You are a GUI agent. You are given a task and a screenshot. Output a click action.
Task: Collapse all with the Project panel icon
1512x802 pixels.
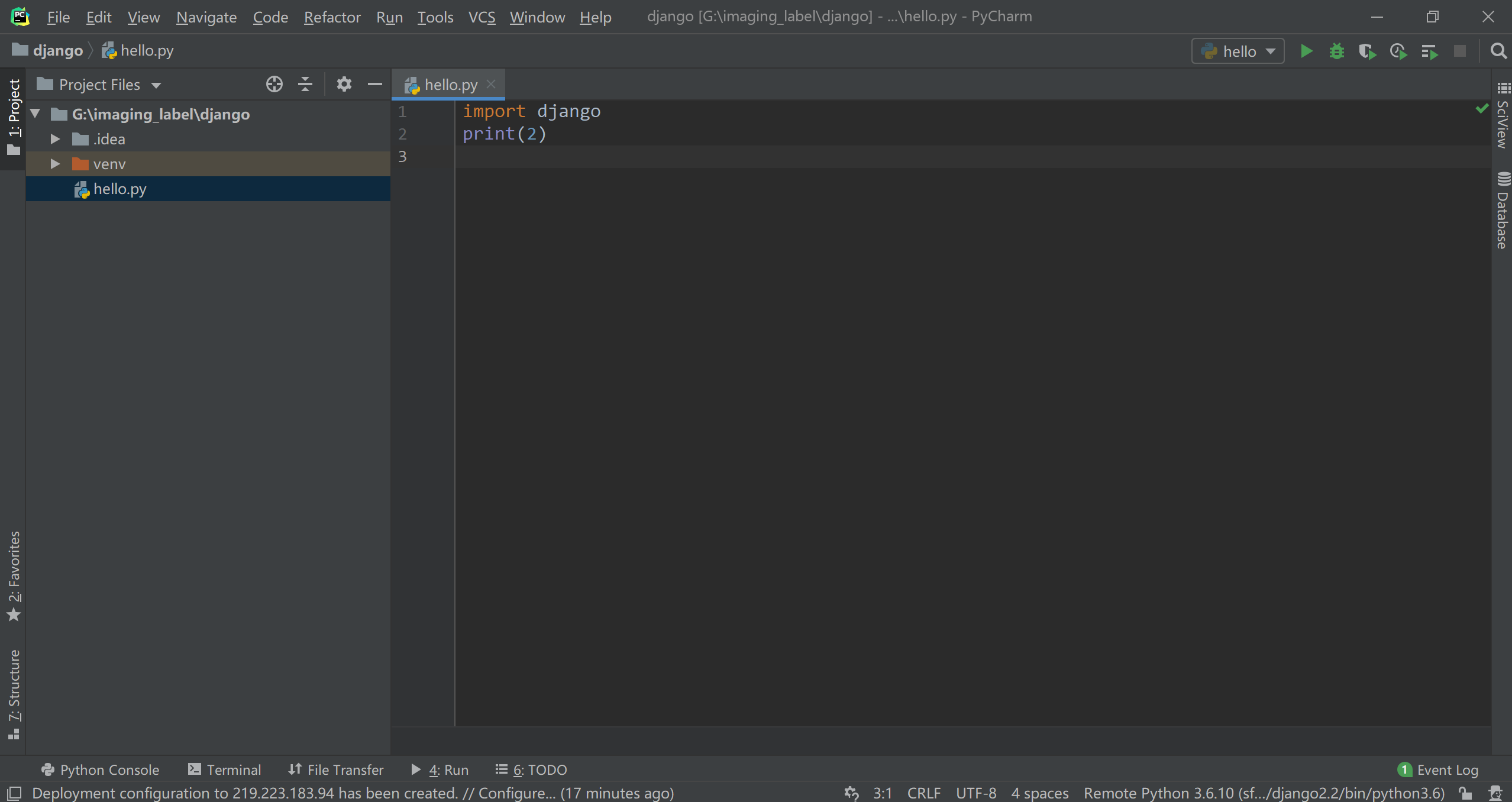click(305, 85)
